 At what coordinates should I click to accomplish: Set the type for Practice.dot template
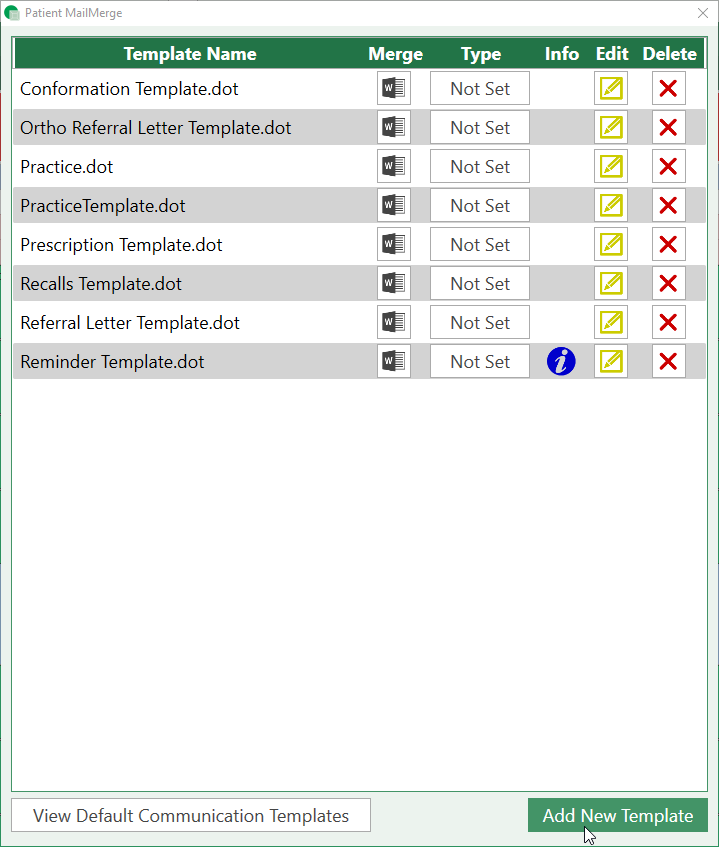[480, 167]
